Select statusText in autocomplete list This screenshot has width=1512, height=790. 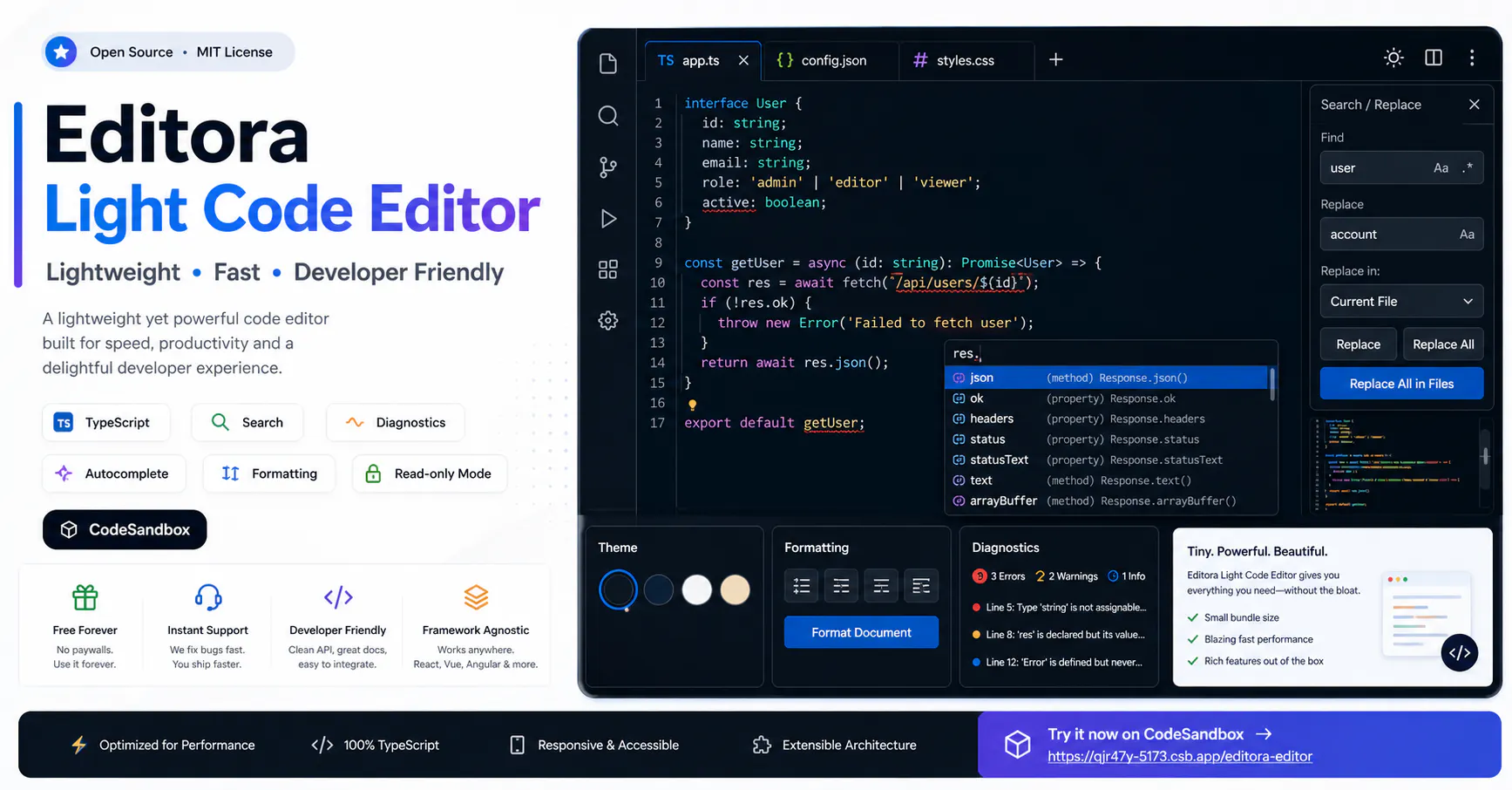tap(1107, 460)
